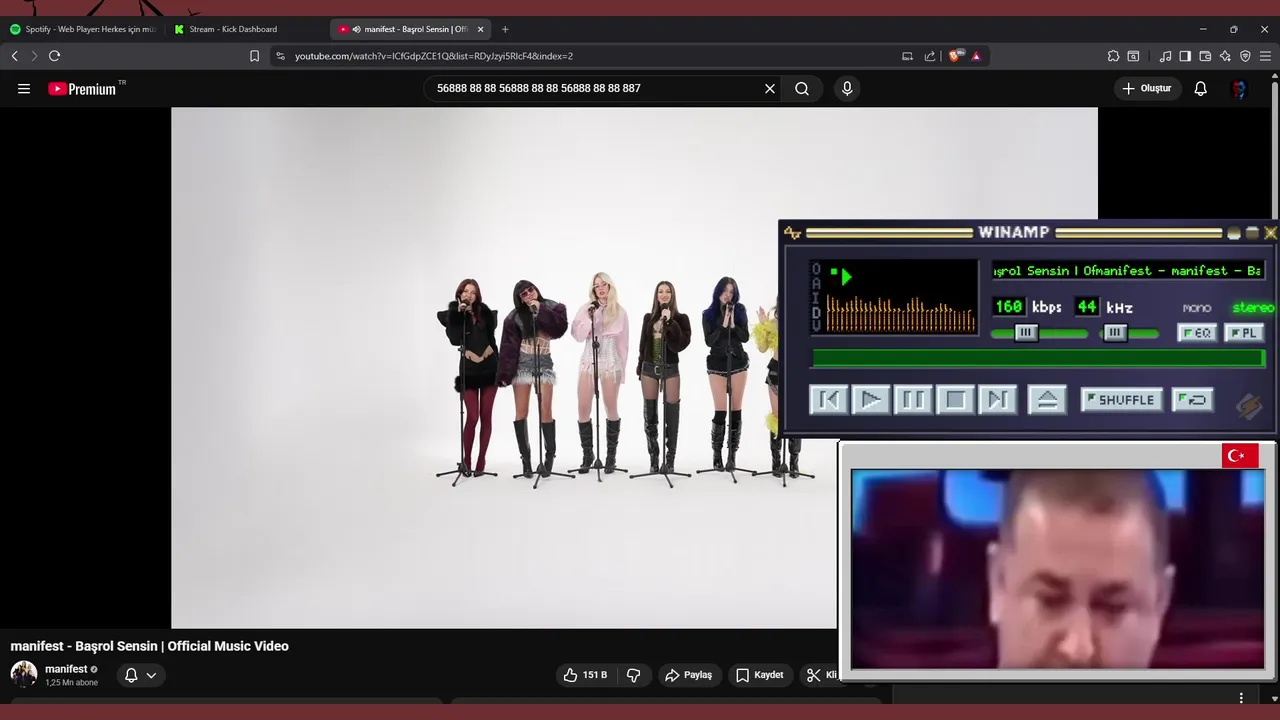Dislike the video with thumbs down
Screen dimensions: 1280x720
coord(633,675)
